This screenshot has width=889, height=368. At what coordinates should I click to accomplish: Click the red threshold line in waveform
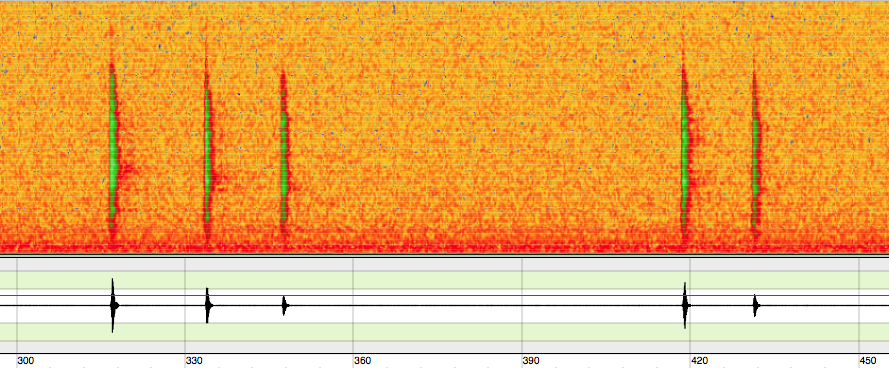444,295
